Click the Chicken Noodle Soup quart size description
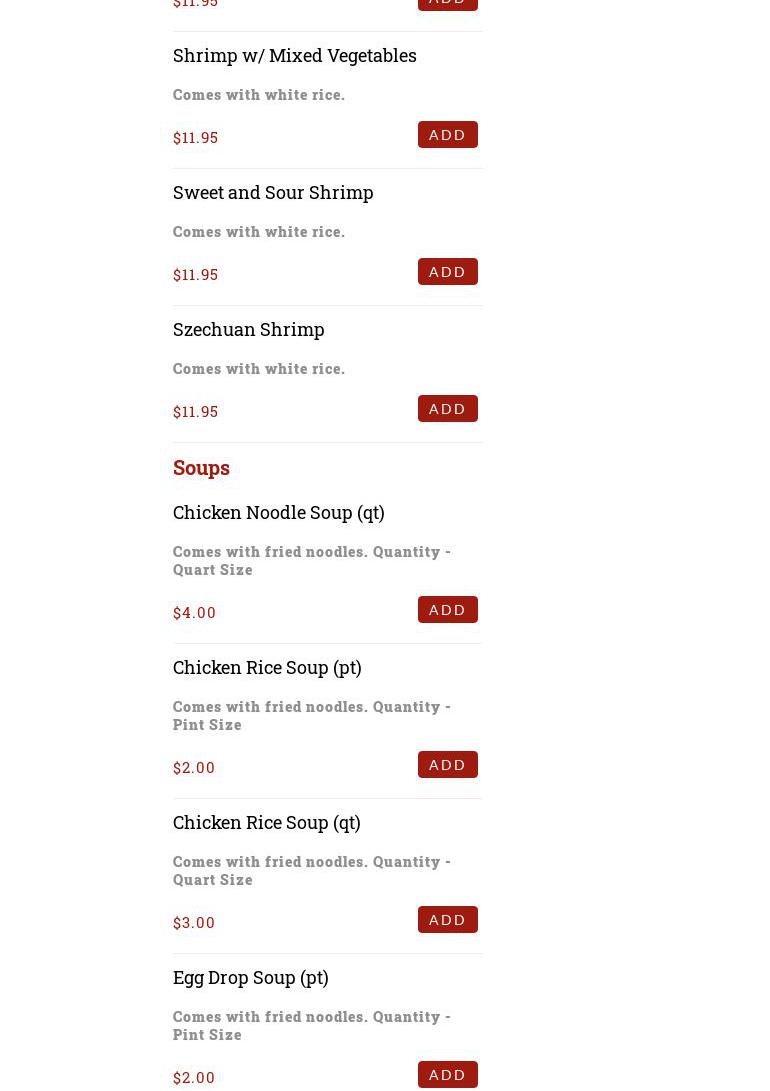Viewport: 770px width, 1091px height. tap(311, 561)
